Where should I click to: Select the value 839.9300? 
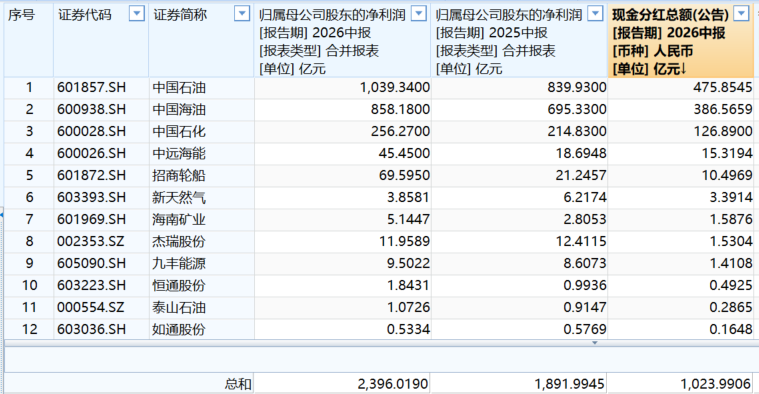577,87
